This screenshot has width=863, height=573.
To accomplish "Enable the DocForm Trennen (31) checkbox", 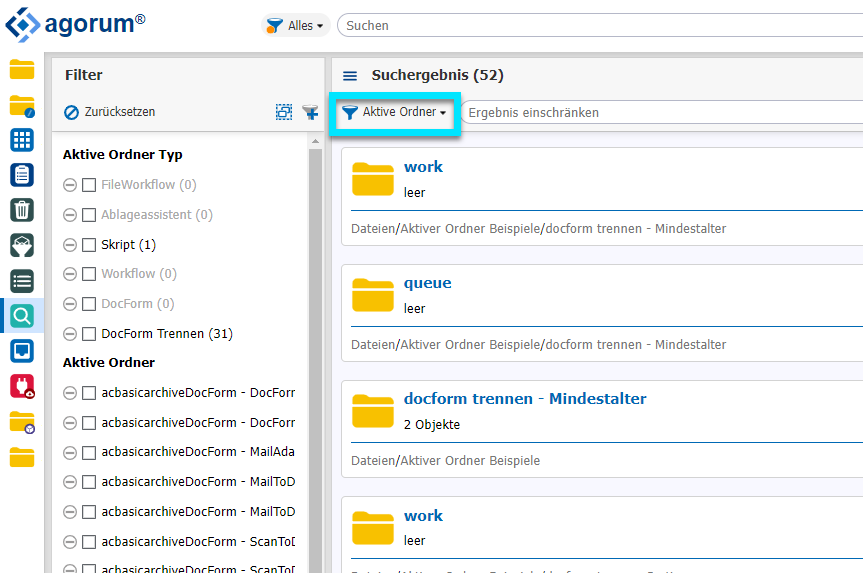I will coord(89,334).
